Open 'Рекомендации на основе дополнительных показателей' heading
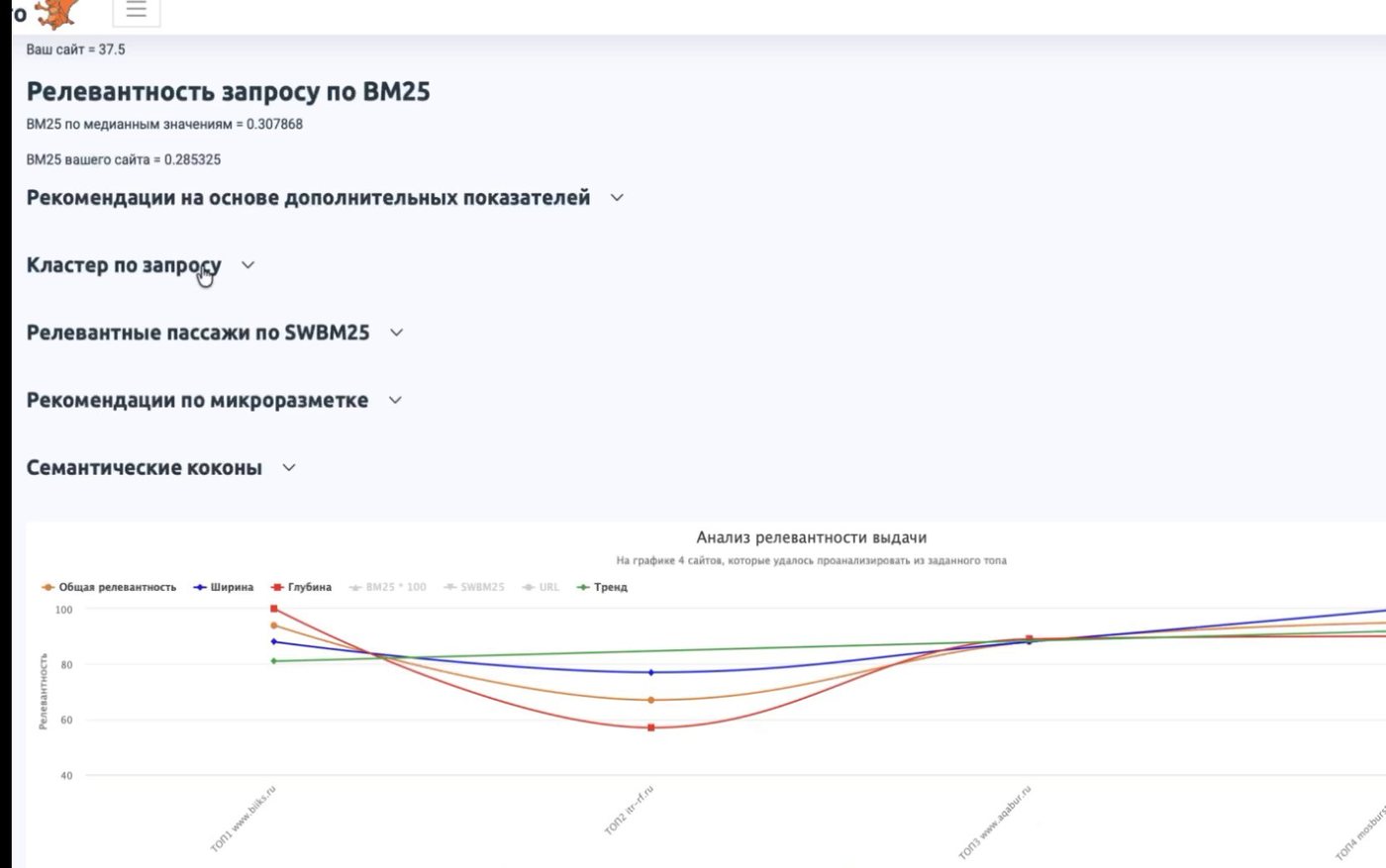 pos(308,198)
